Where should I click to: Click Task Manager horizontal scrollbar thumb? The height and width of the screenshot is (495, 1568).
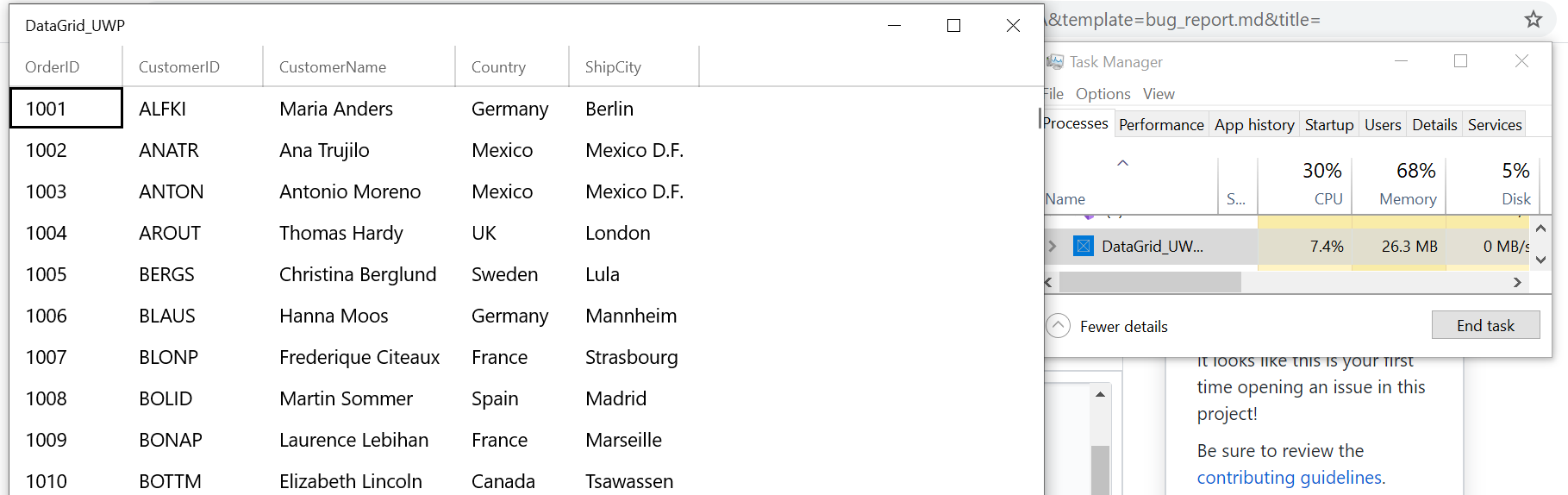tap(1150, 282)
